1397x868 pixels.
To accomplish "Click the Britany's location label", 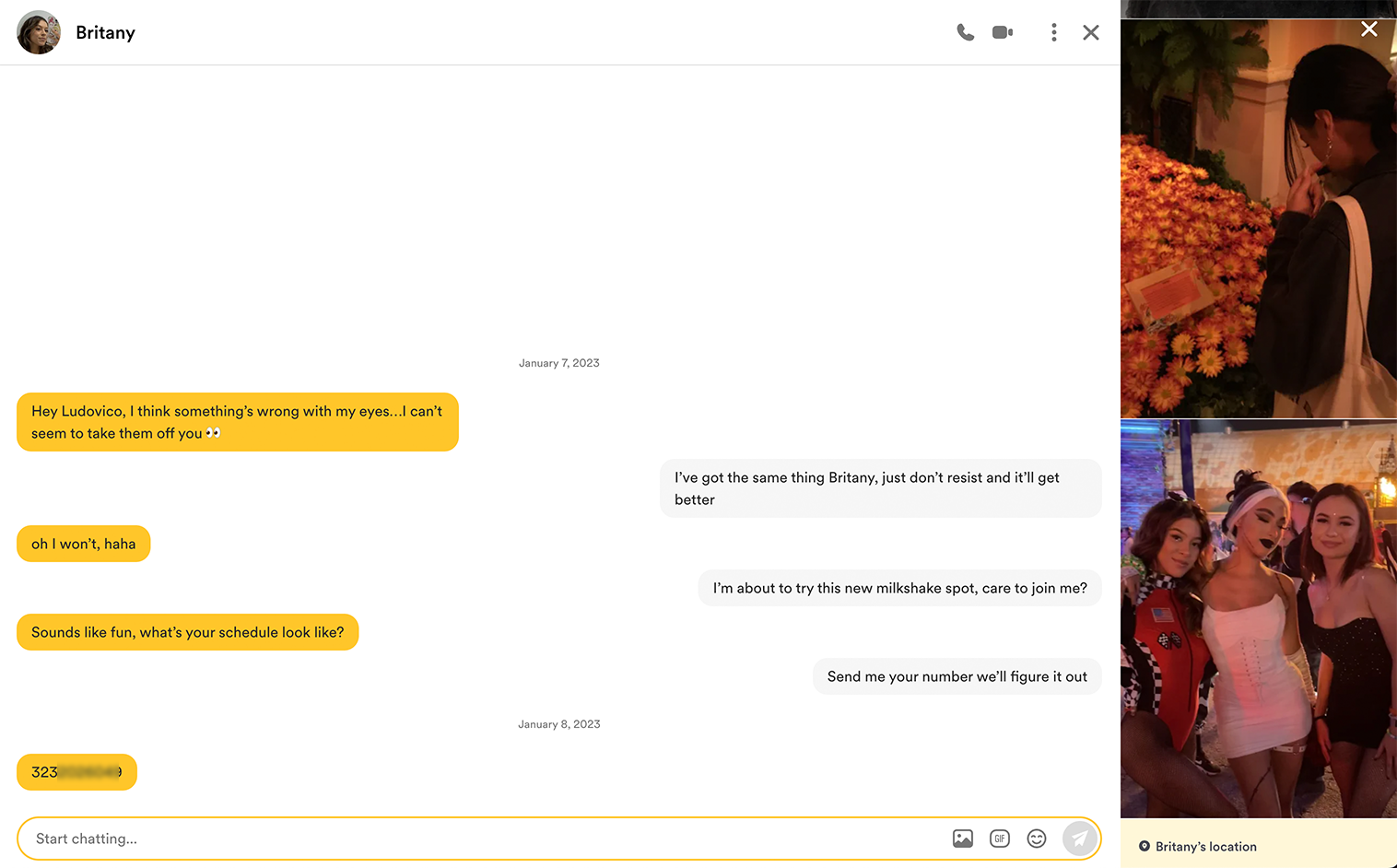I will pos(1205,847).
